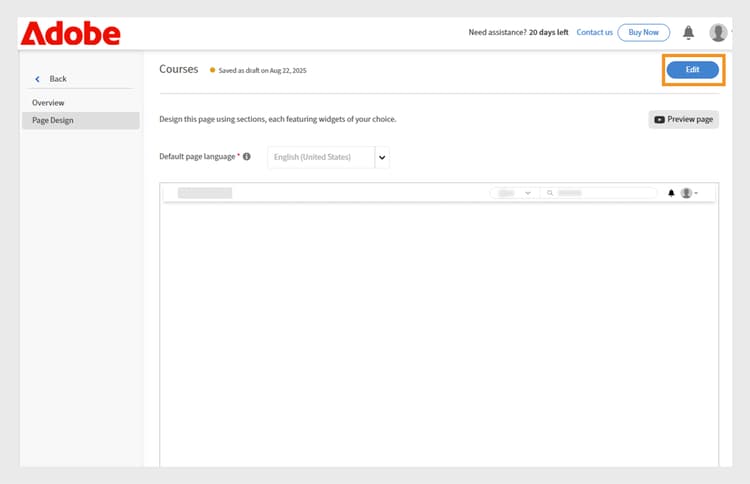
Task: Click the blue Edit button
Action: tap(692, 69)
